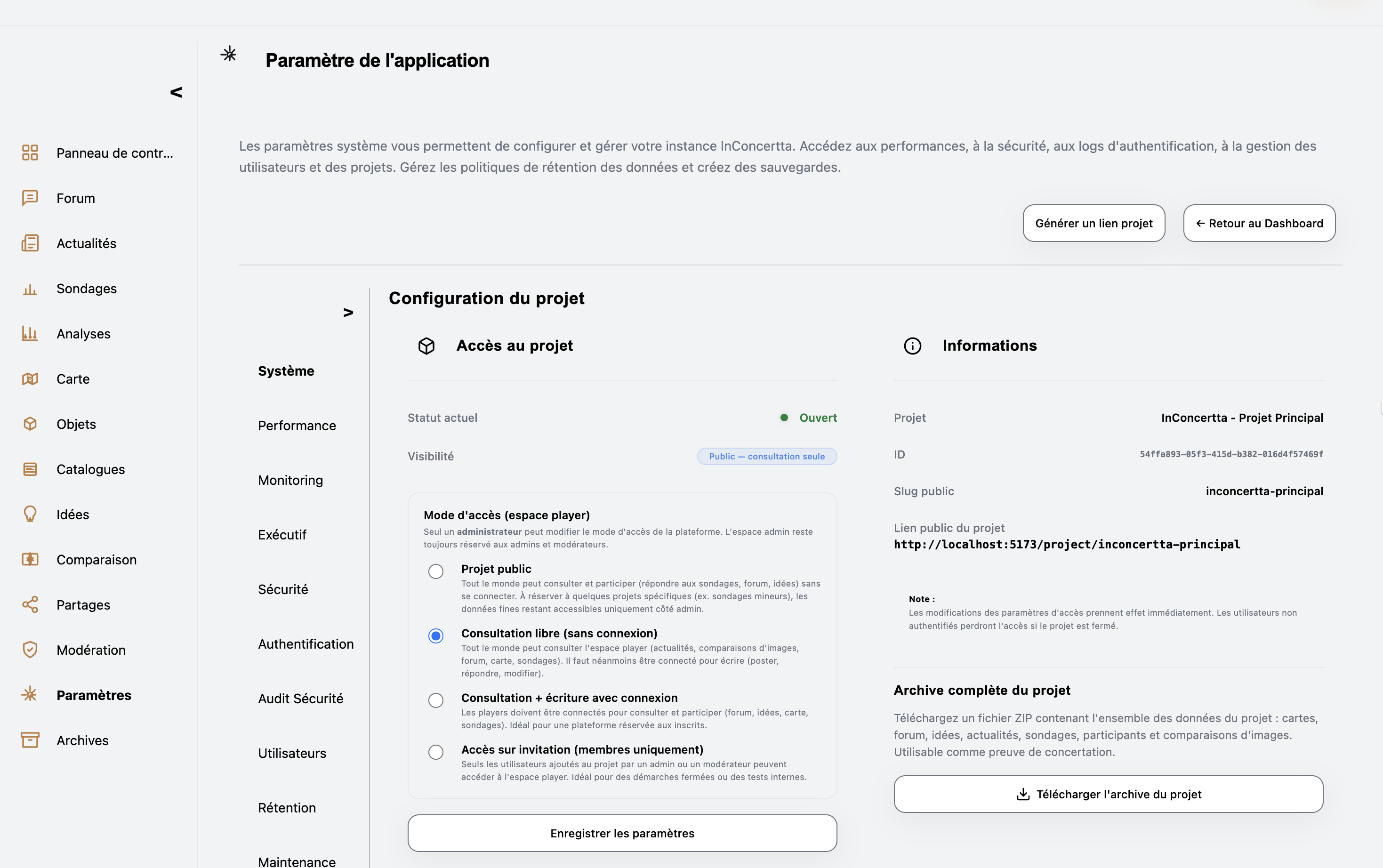1383x868 pixels.
Task: Open the Utilisateurs settings section
Action: (292, 753)
